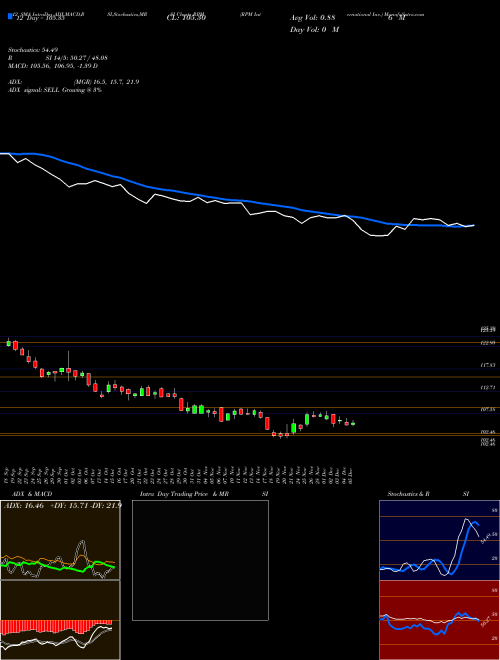Image resolution: width=500 pixels, height=660 pixels.
Task: Click the 122.93 price axis label
Action: tap(488, 343)
